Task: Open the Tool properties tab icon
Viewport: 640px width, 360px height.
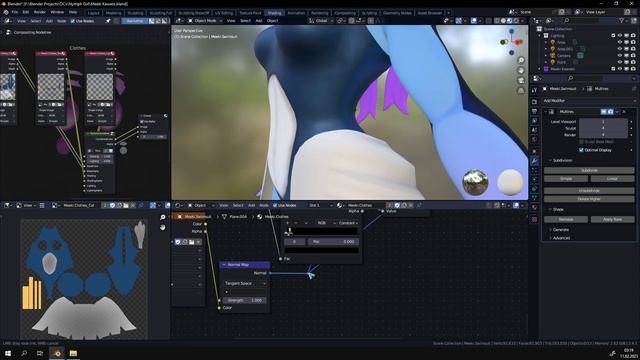Action: pos(535,90)
